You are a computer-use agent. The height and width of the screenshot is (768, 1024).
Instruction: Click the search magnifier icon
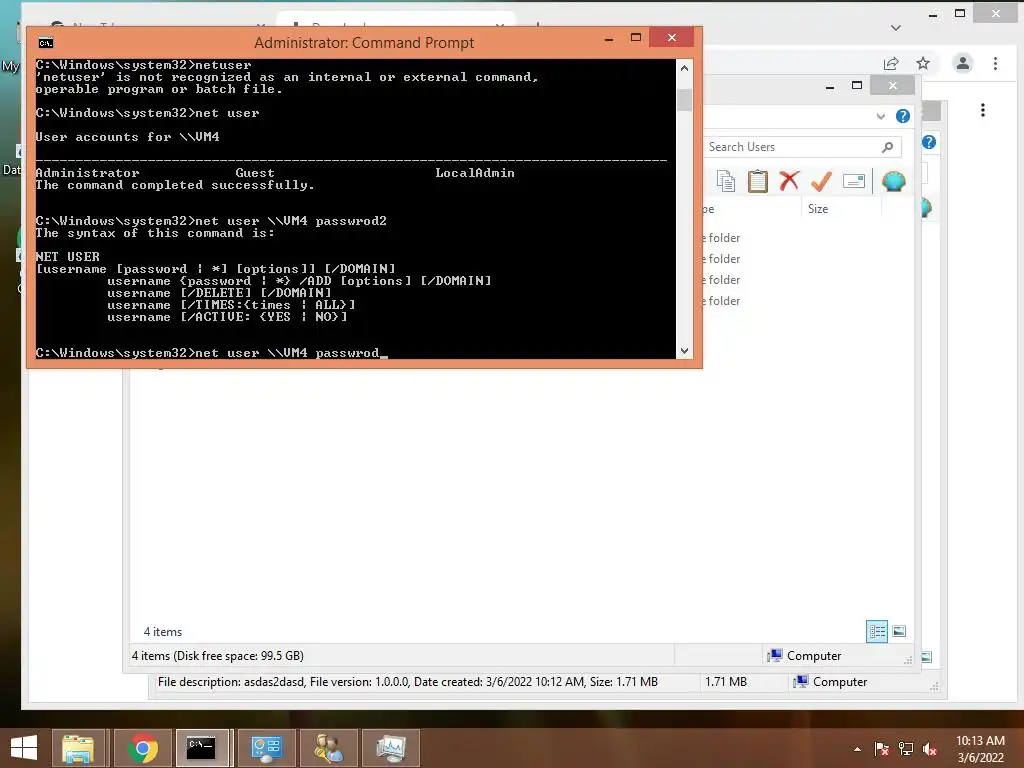pyautogui.click(x=887, y=147)
